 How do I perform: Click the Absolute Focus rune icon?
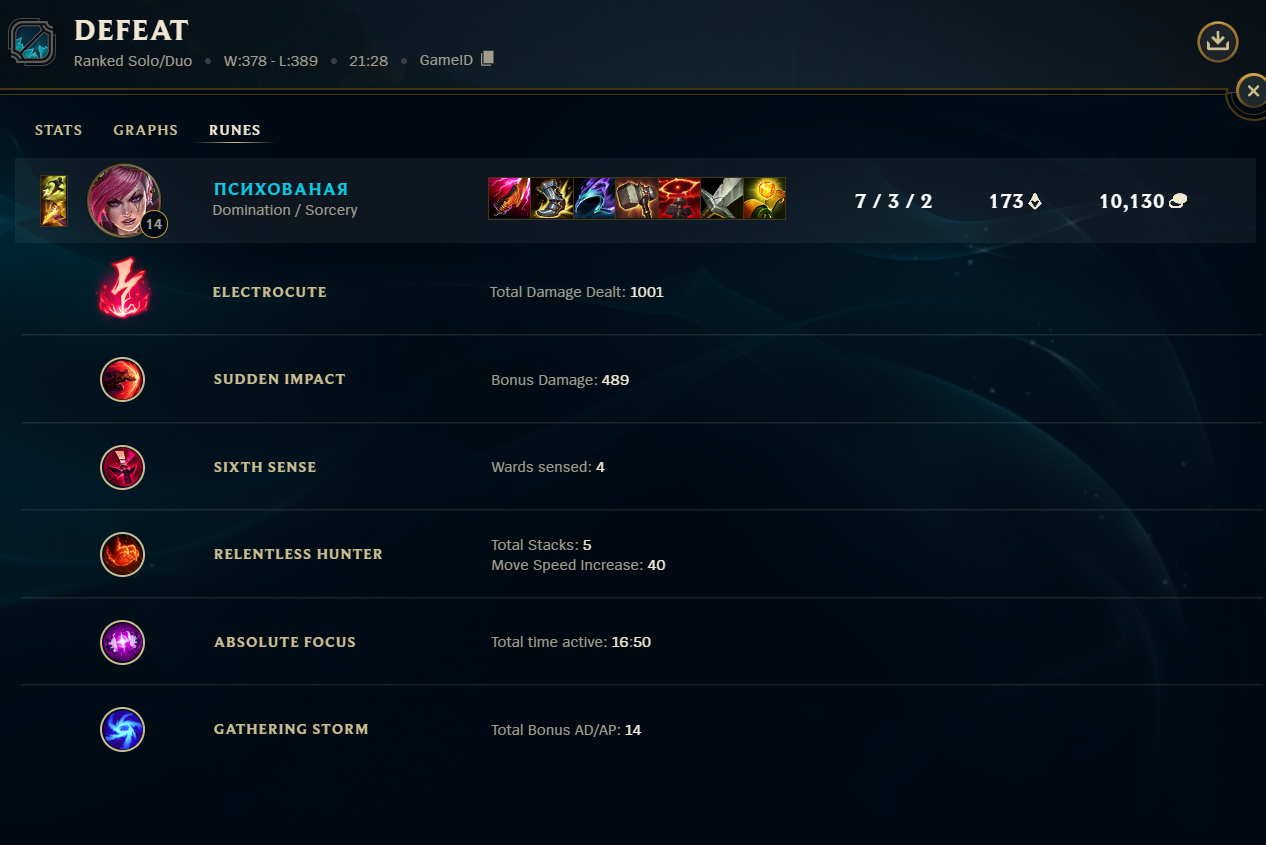[123, 642]
